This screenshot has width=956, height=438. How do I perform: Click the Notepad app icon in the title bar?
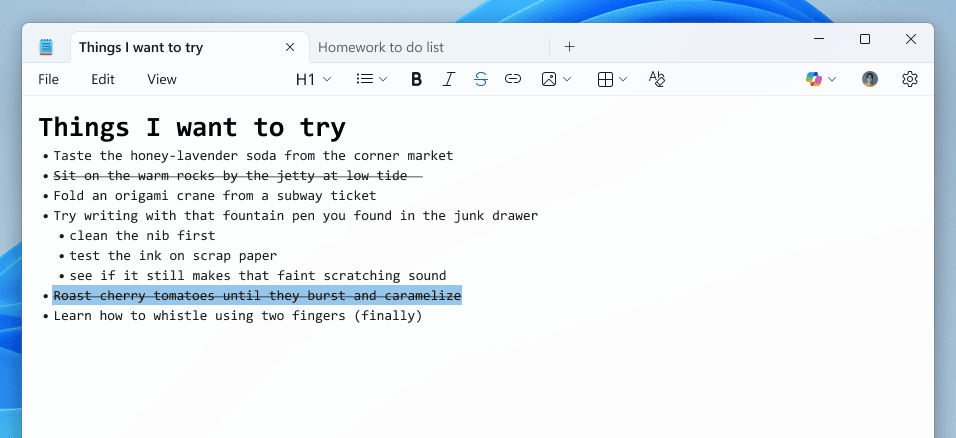(46, 47)
